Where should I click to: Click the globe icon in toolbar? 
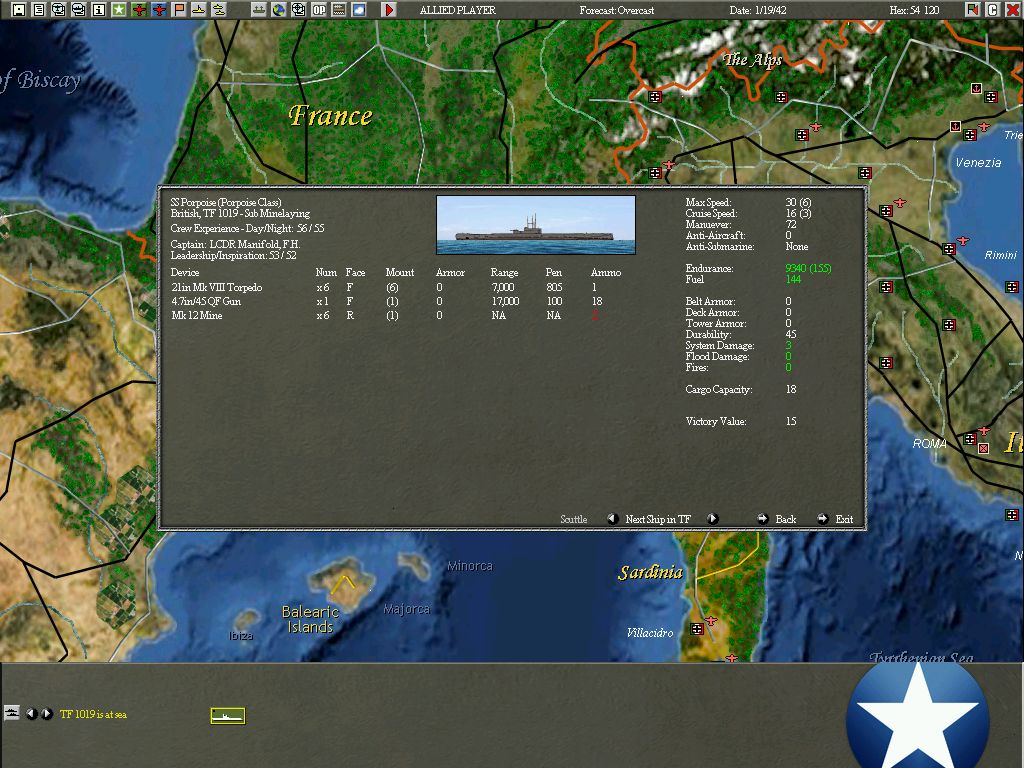point(279,10)
